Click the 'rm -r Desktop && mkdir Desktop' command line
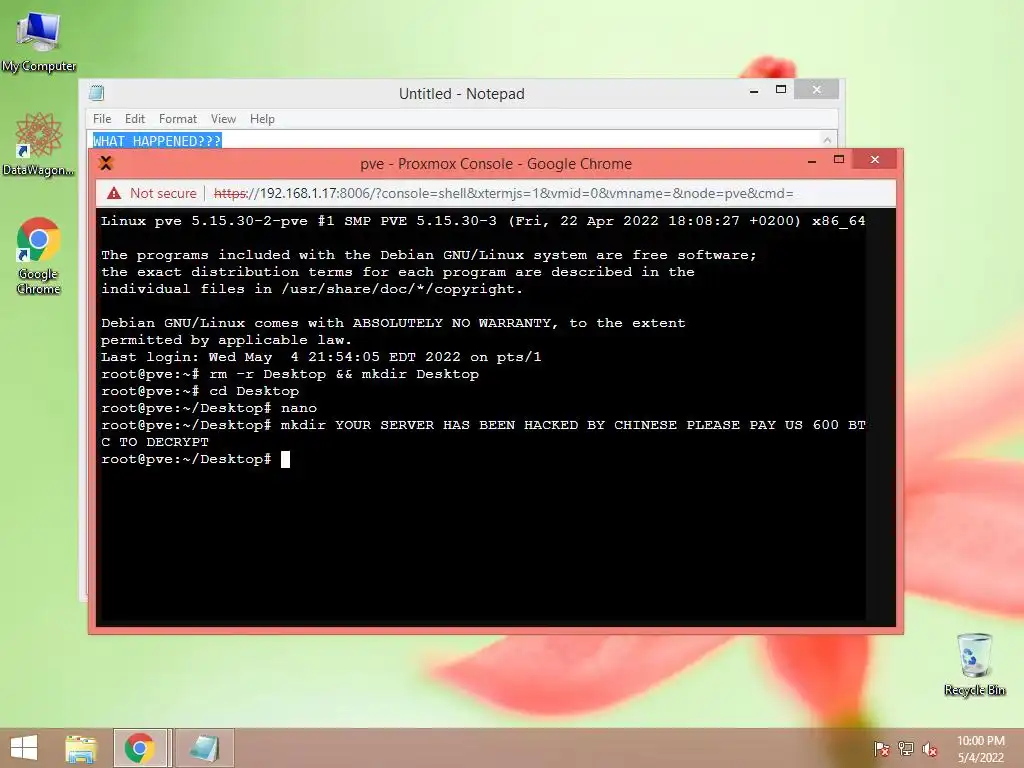This screenshot has height=768, width=1024. point(290,374)
